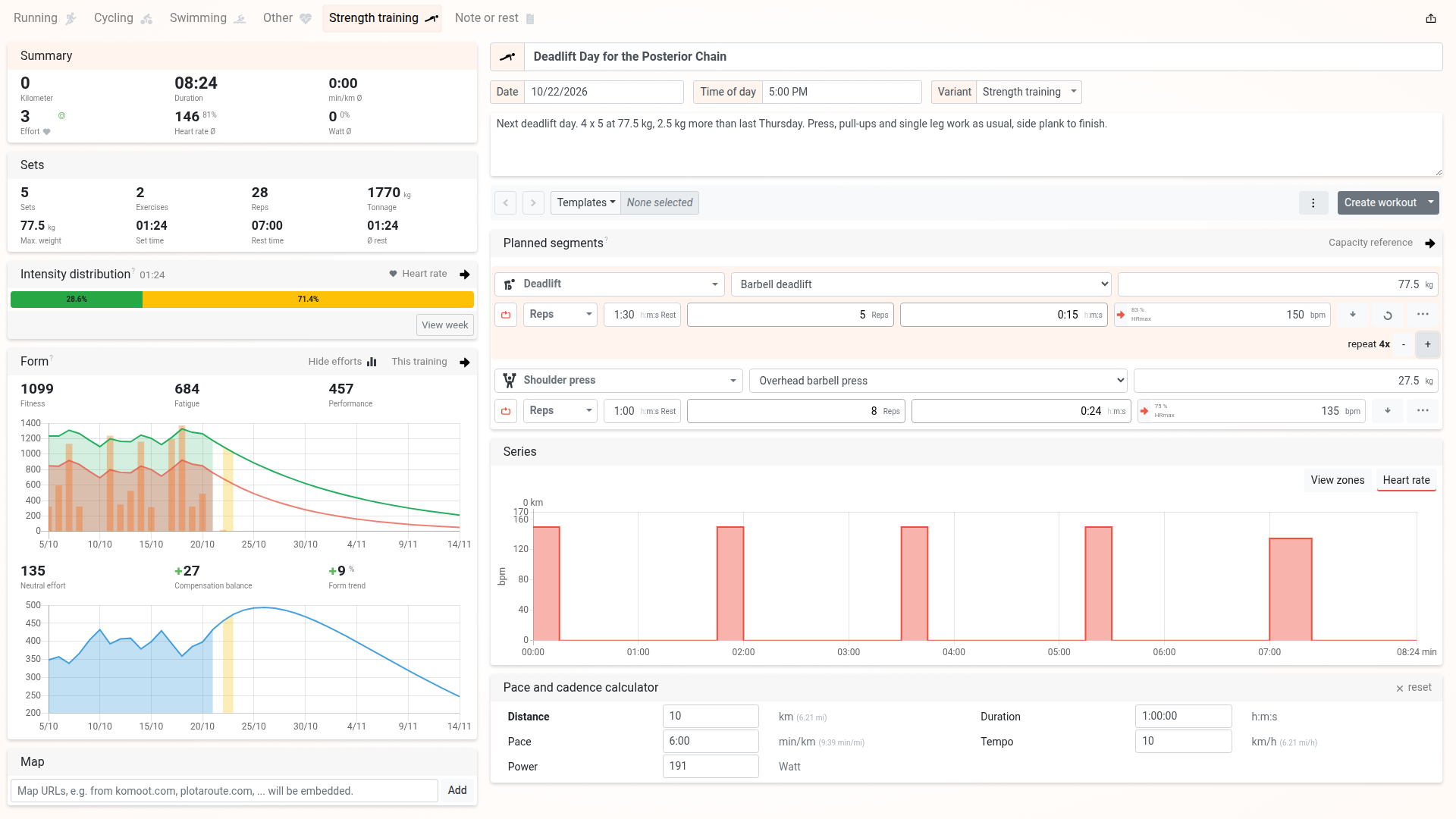Click the View week button

point(445,325)
